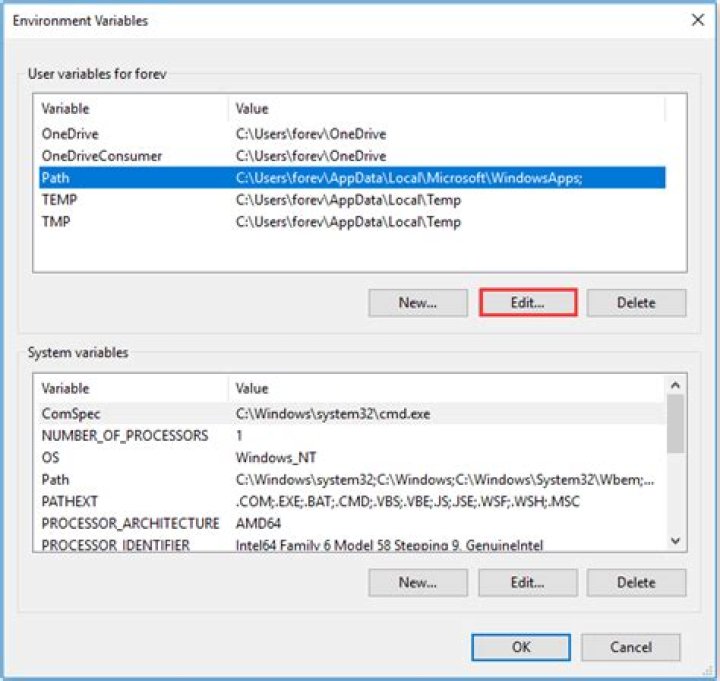
Task: Delete the selected user variable
Action: coord(636,303)
